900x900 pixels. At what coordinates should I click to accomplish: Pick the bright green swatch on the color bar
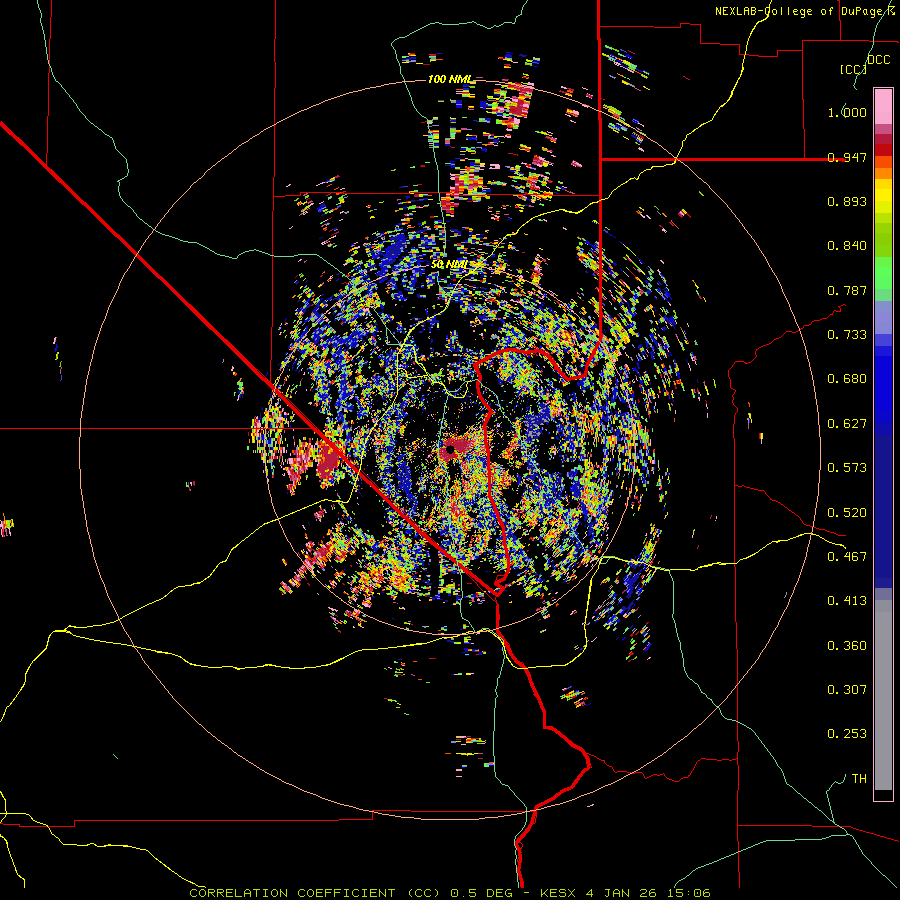pos(883,273)
